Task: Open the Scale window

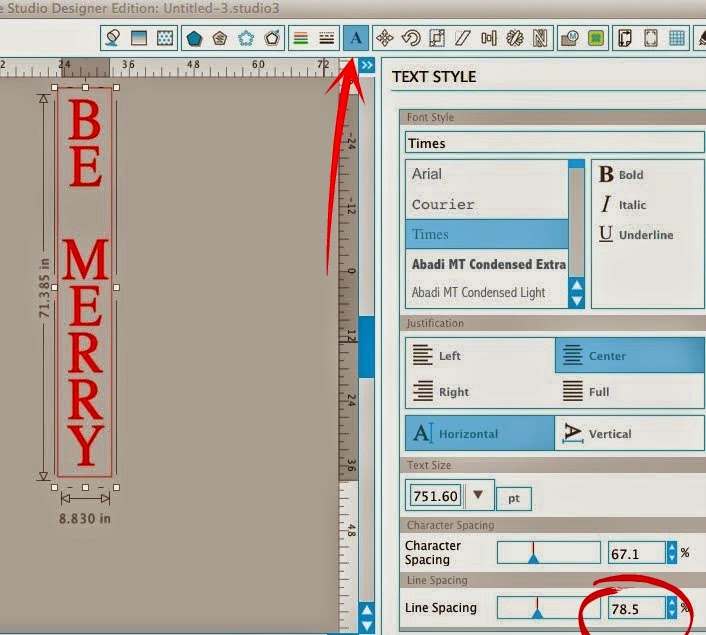Action: (x=437, y=38)
